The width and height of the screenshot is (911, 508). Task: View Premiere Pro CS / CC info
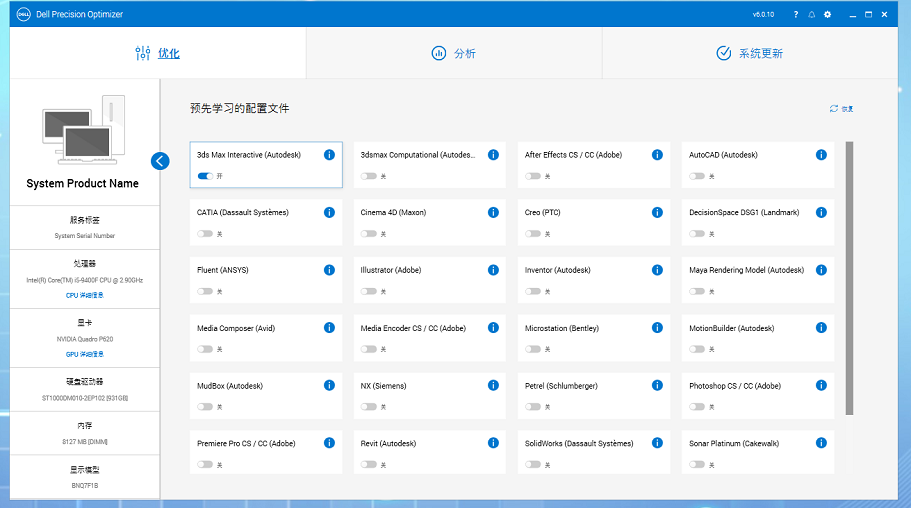point(329,443)
